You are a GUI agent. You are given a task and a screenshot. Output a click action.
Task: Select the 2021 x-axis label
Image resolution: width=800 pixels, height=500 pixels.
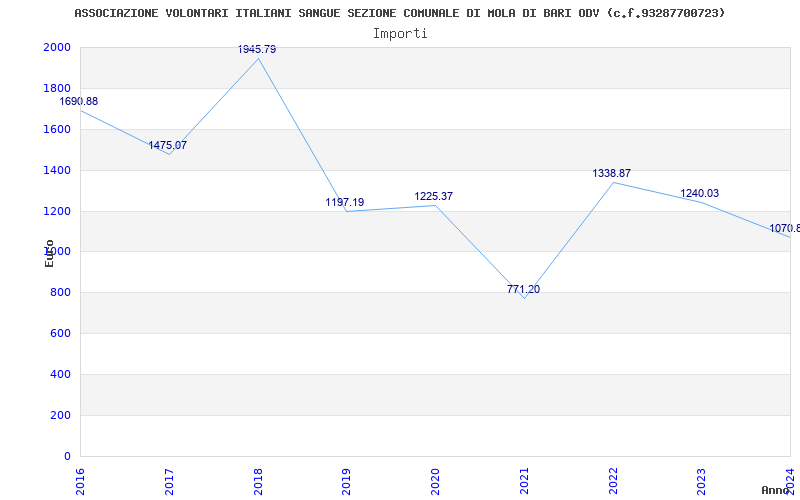click(x=524, y=481)
